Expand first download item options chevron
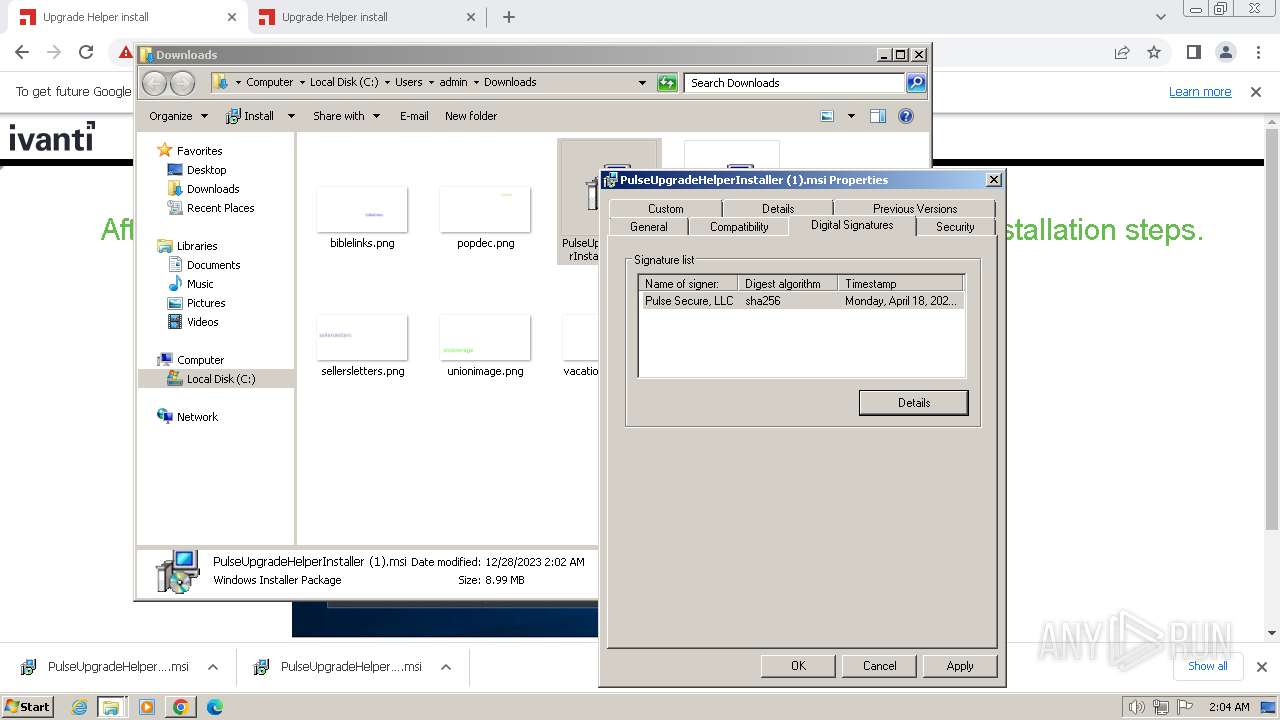This screenshot has height=720, width=1280. point(212,667)
